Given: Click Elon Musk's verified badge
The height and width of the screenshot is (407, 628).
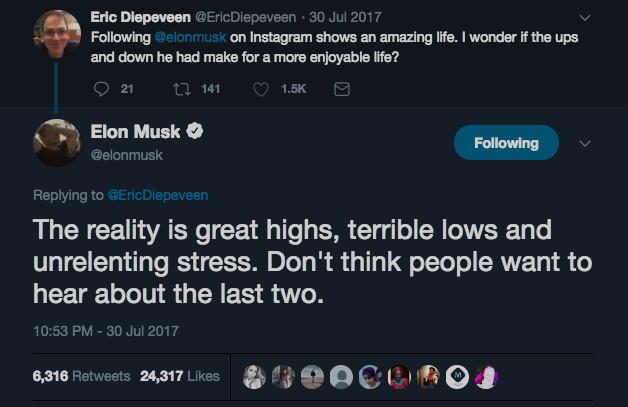Looking at the screenshot, I should (x=195, y=131).
